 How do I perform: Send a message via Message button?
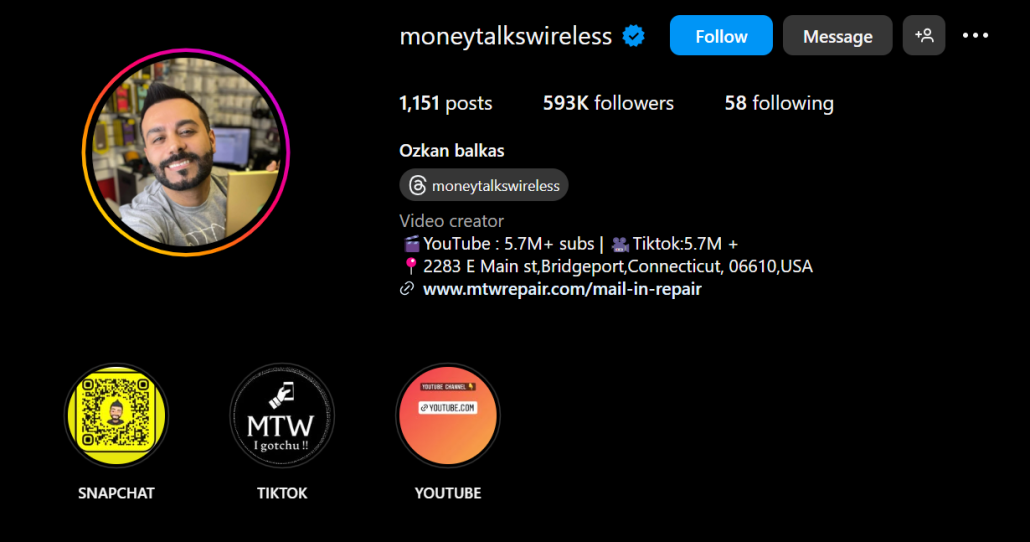coord(838,35)
